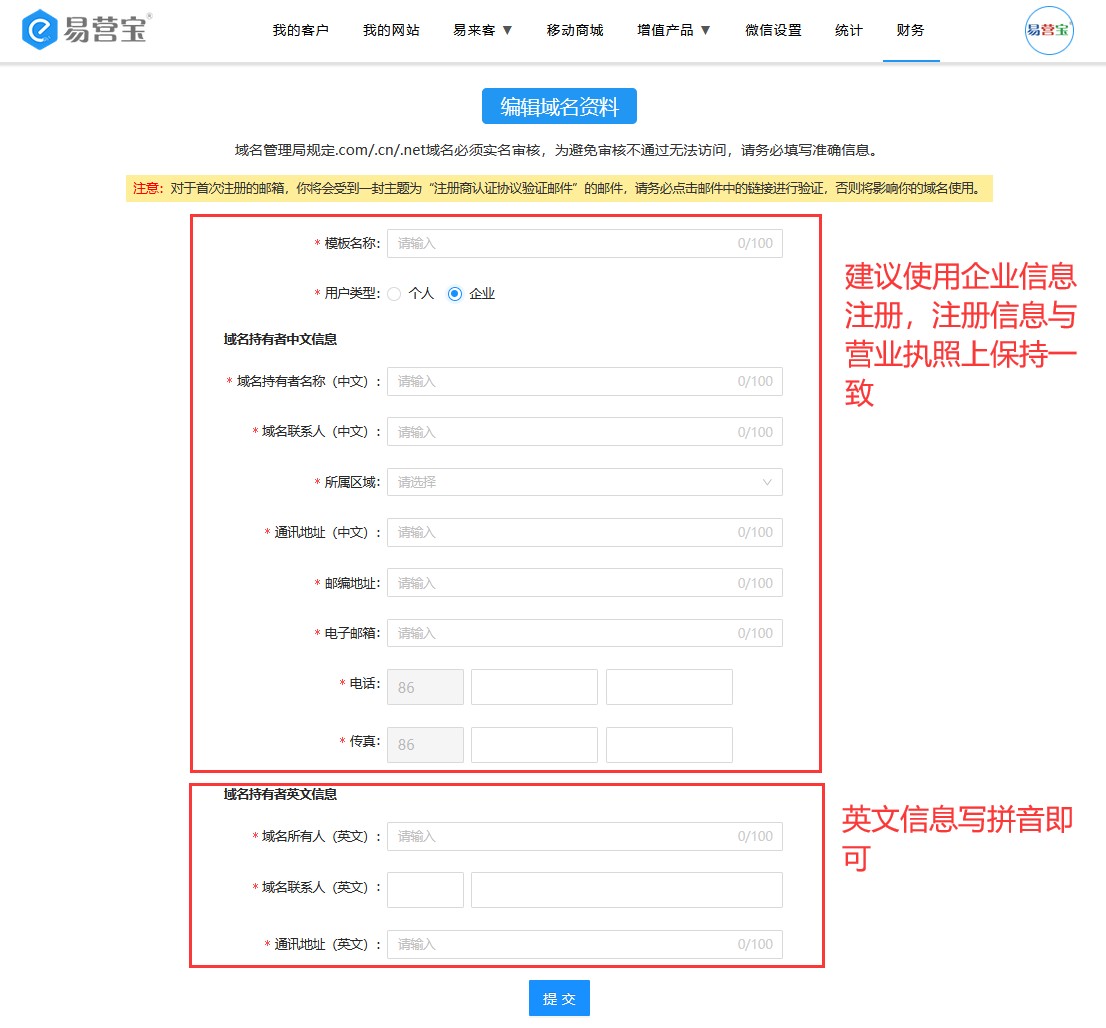Select the 财务 navigation tab
Viewport: 1106px width, 1028px height.
910,30
